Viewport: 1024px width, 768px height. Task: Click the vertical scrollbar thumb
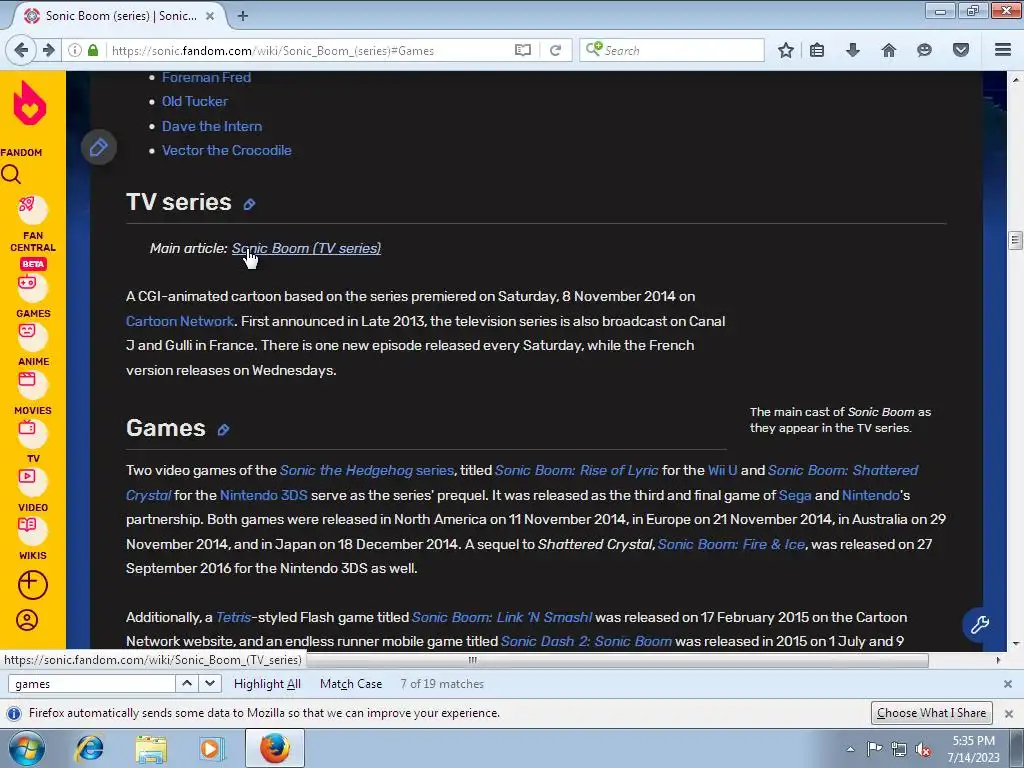point(1015,240)
